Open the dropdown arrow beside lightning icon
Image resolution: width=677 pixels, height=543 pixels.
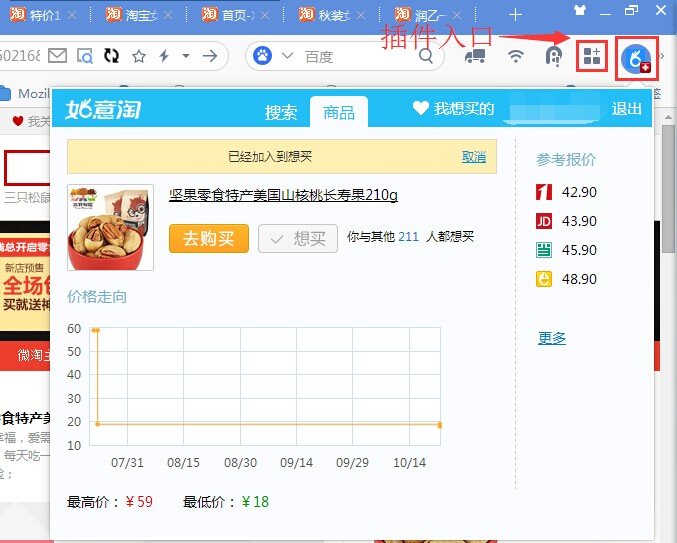coord(186,56)
